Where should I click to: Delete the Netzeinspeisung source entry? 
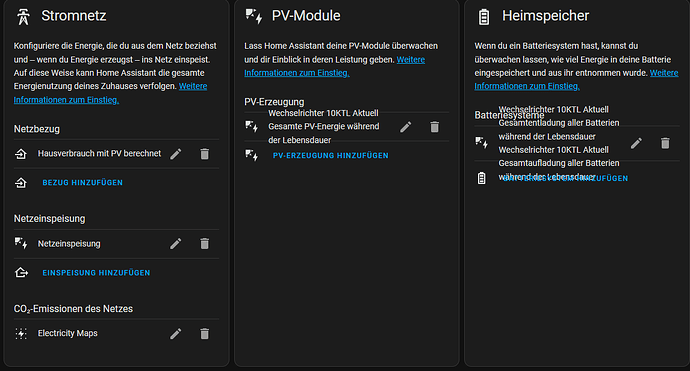(205, 244)
